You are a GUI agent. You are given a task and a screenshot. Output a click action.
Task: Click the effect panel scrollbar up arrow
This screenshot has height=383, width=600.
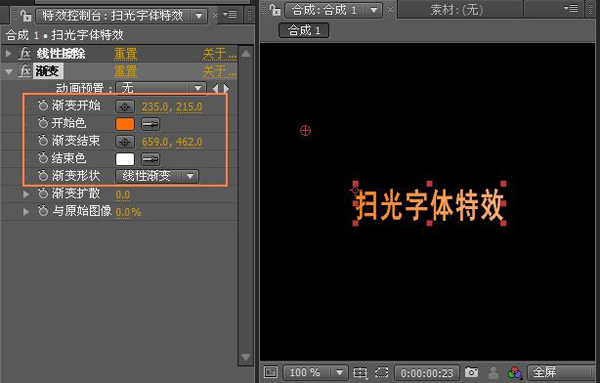point(246,54)
